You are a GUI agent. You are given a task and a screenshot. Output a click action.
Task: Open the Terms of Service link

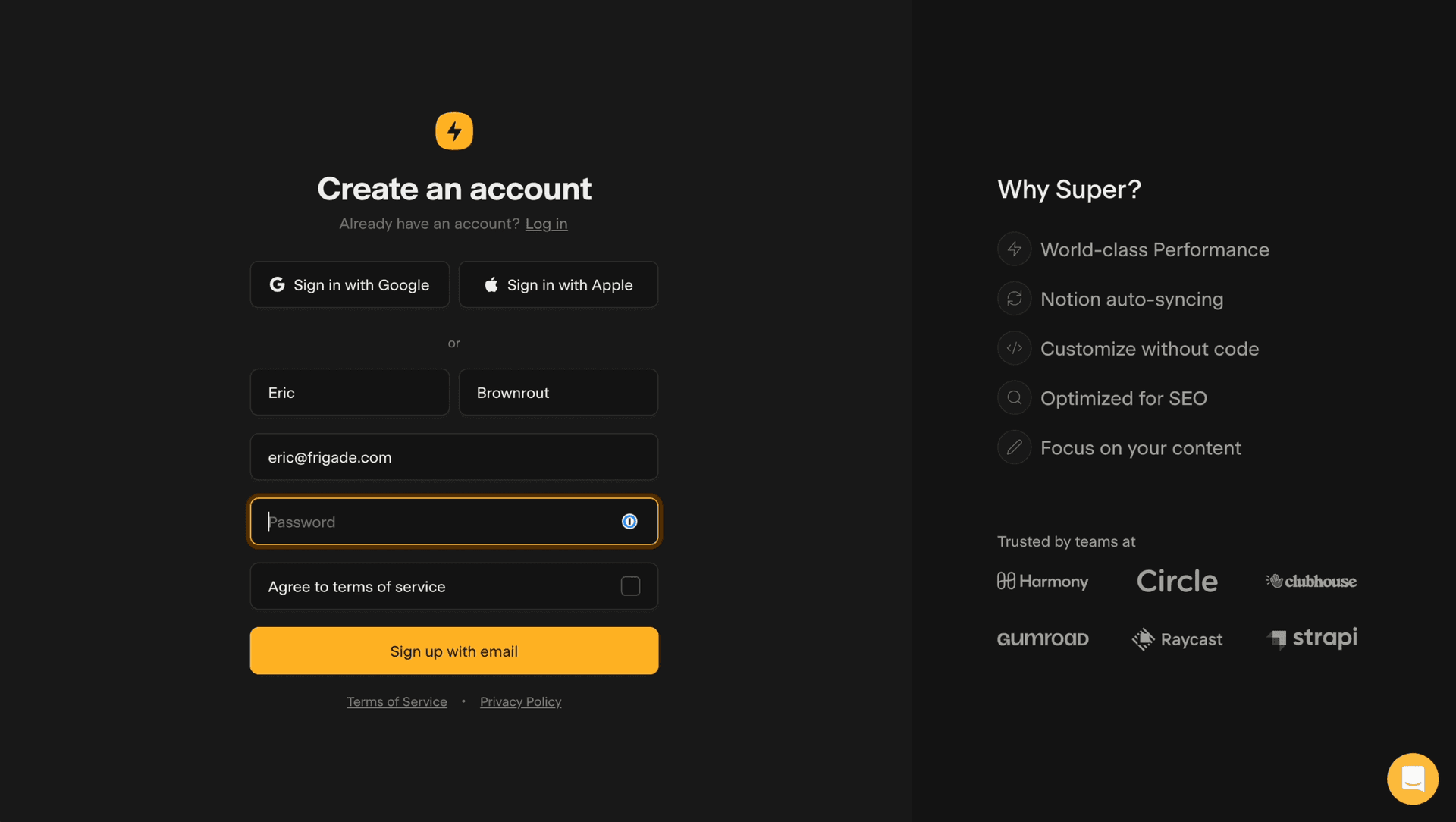point(397,702)
